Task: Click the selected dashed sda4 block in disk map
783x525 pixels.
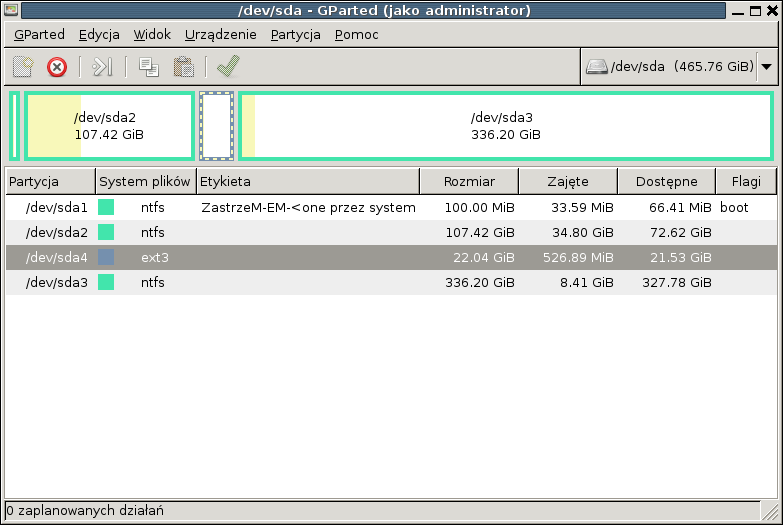Action: pyautogui.click(x=216, y=126)
